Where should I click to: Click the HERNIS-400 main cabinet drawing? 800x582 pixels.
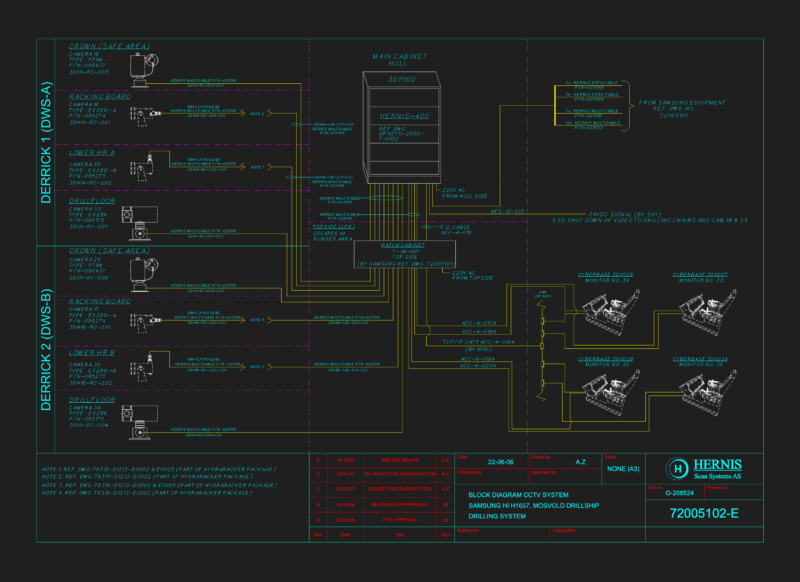[401, 128]
